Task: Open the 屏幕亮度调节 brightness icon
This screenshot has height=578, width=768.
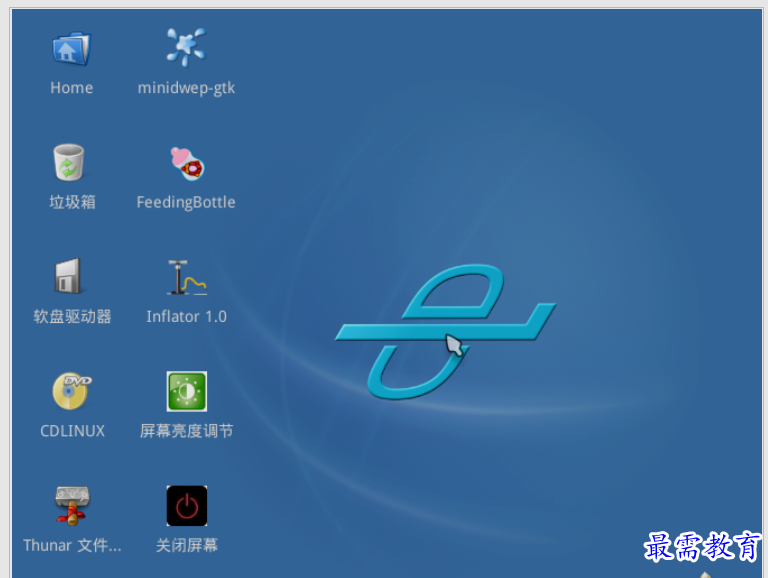Action: (x=187, y=391)
